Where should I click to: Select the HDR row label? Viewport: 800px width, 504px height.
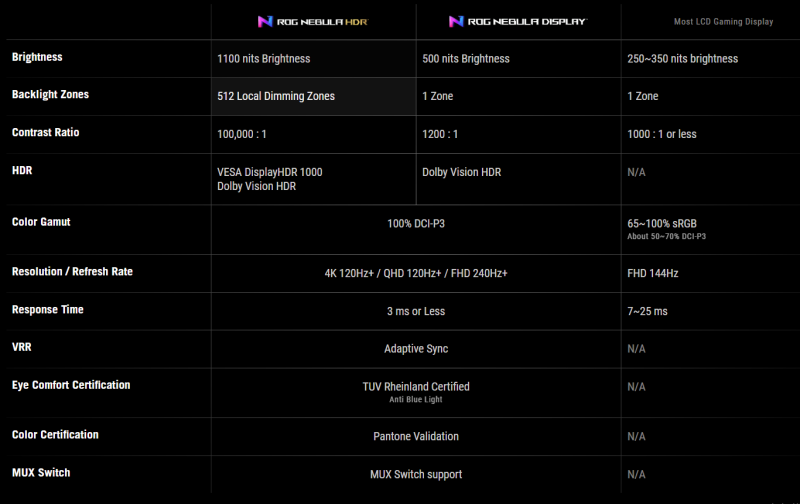[22, 171]
